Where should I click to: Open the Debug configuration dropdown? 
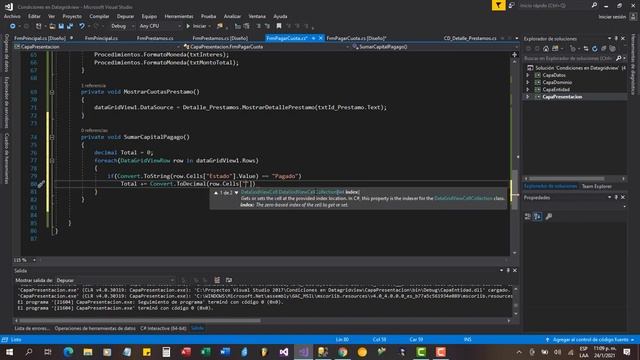123,26
